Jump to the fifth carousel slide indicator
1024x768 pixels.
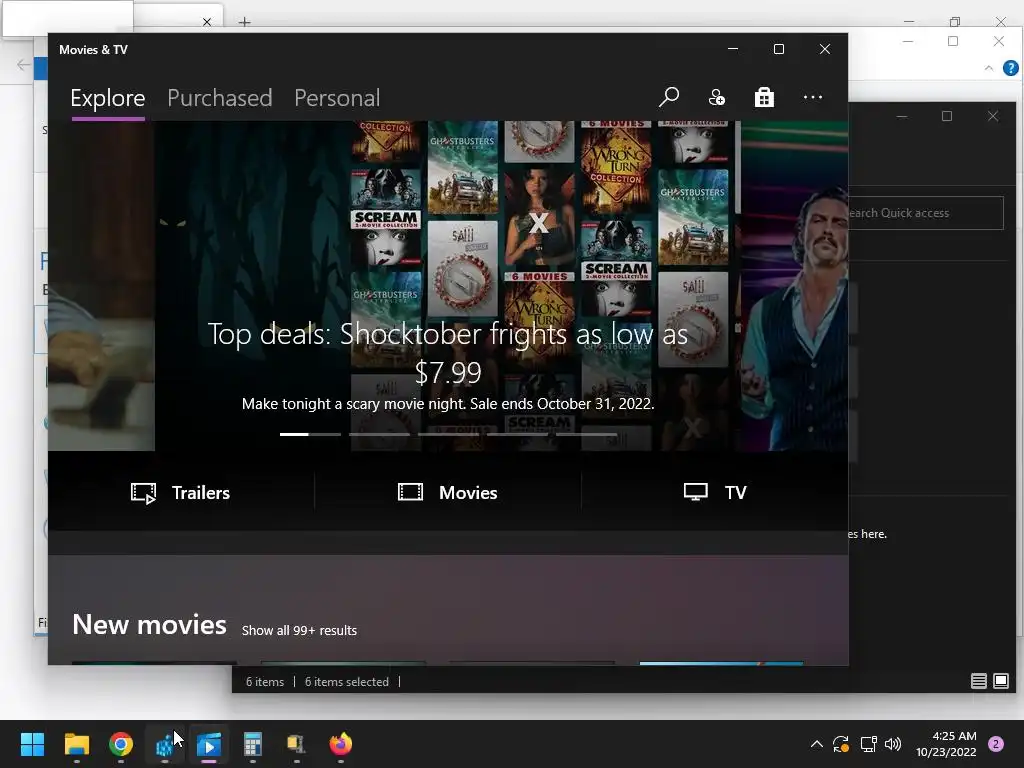(x=586, y=434)
